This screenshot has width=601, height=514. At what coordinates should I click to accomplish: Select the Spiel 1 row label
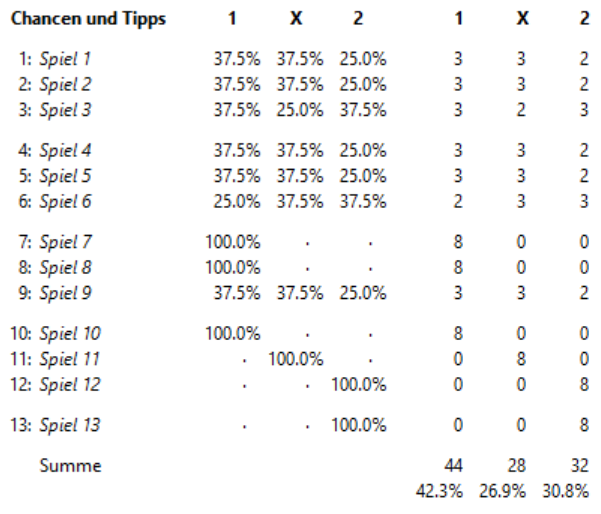[65, 59]
